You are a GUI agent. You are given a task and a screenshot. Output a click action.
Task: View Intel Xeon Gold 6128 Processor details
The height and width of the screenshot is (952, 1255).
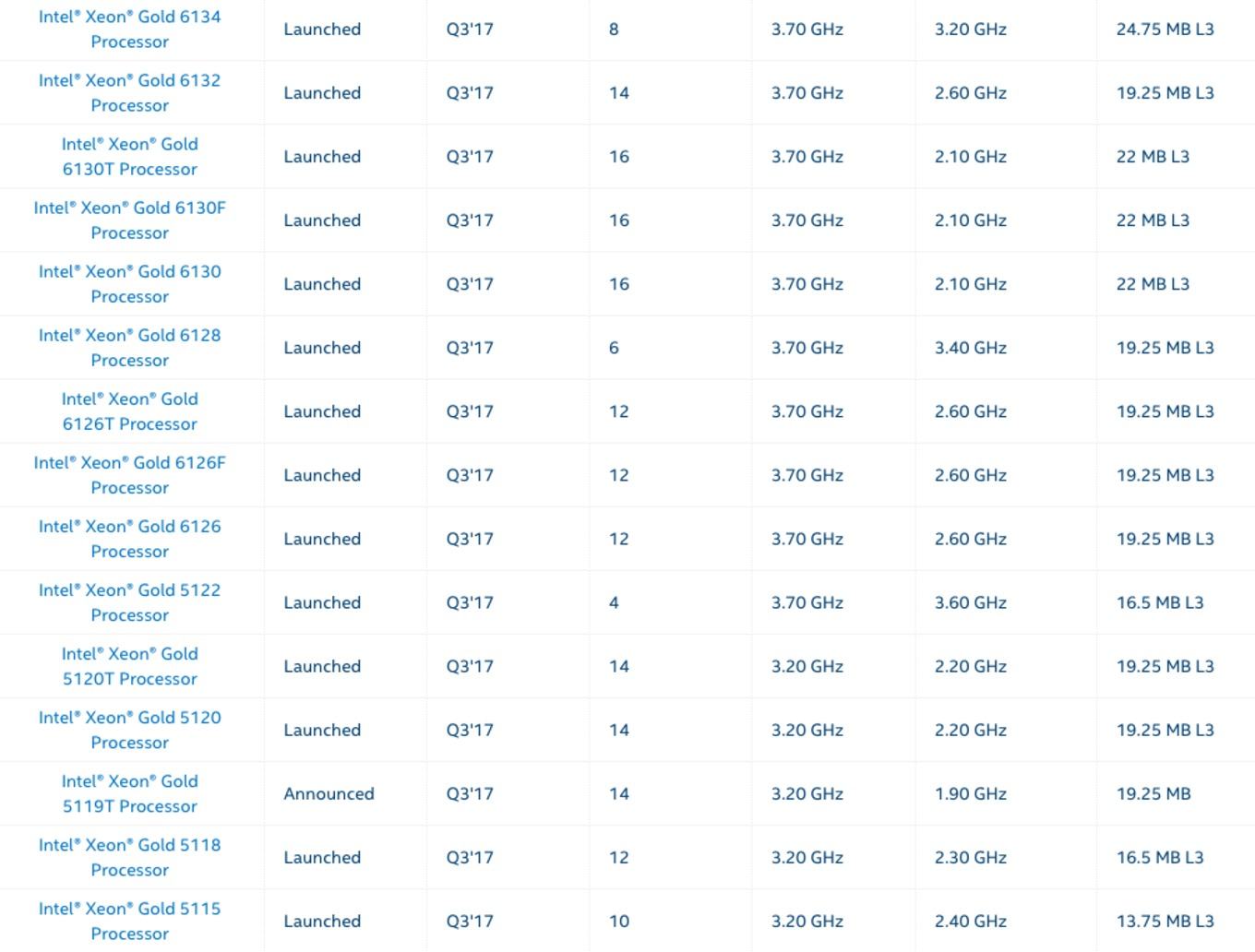130,348
